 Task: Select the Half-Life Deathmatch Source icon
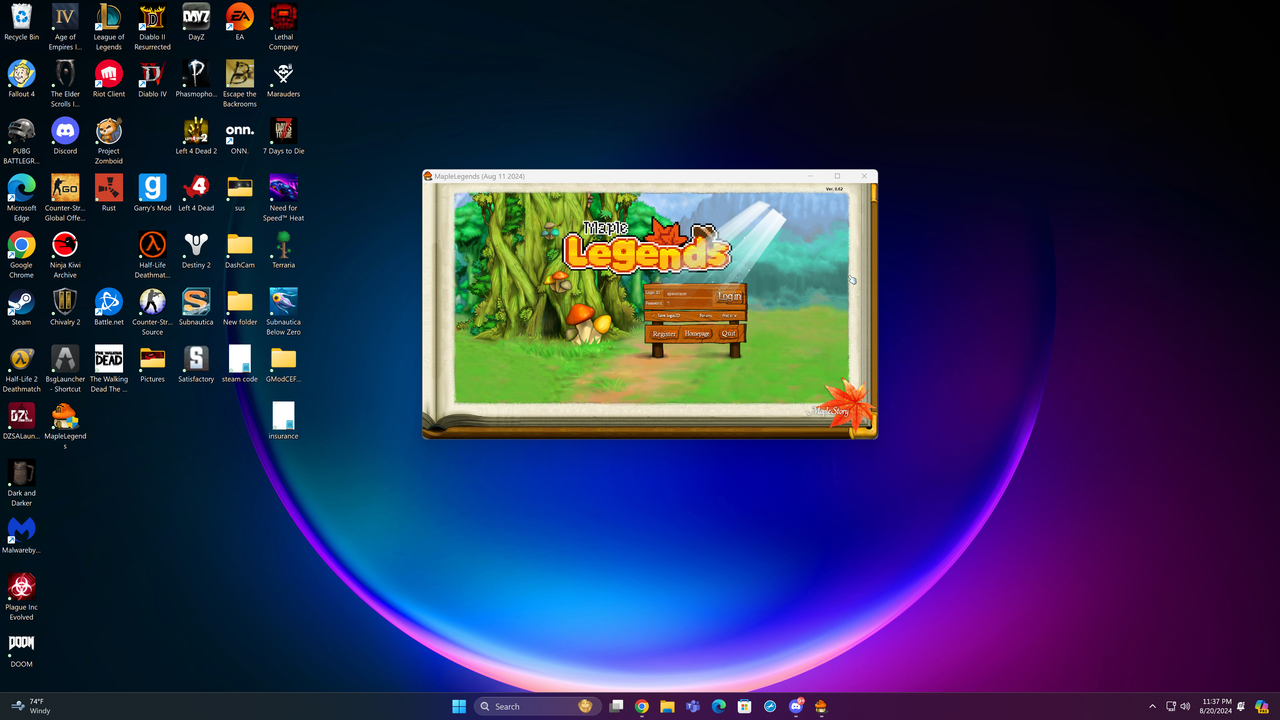(152, 255)
